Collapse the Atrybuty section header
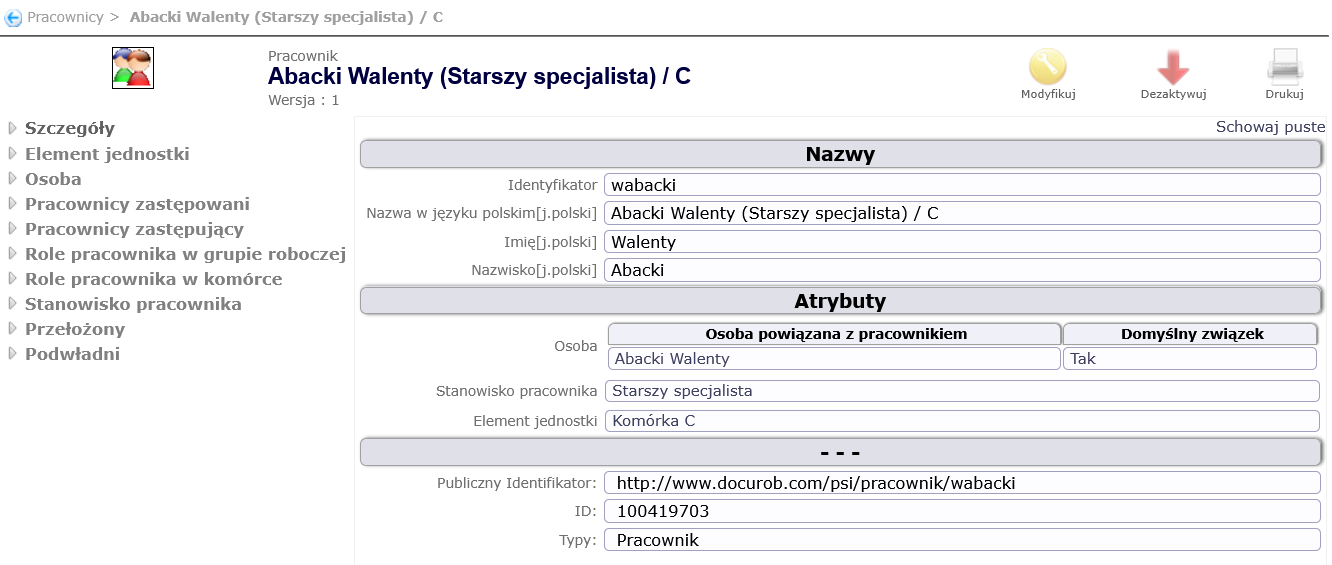Image resolution: width=1332 pixels, height=565 pixels. click(x=840, y=301)
